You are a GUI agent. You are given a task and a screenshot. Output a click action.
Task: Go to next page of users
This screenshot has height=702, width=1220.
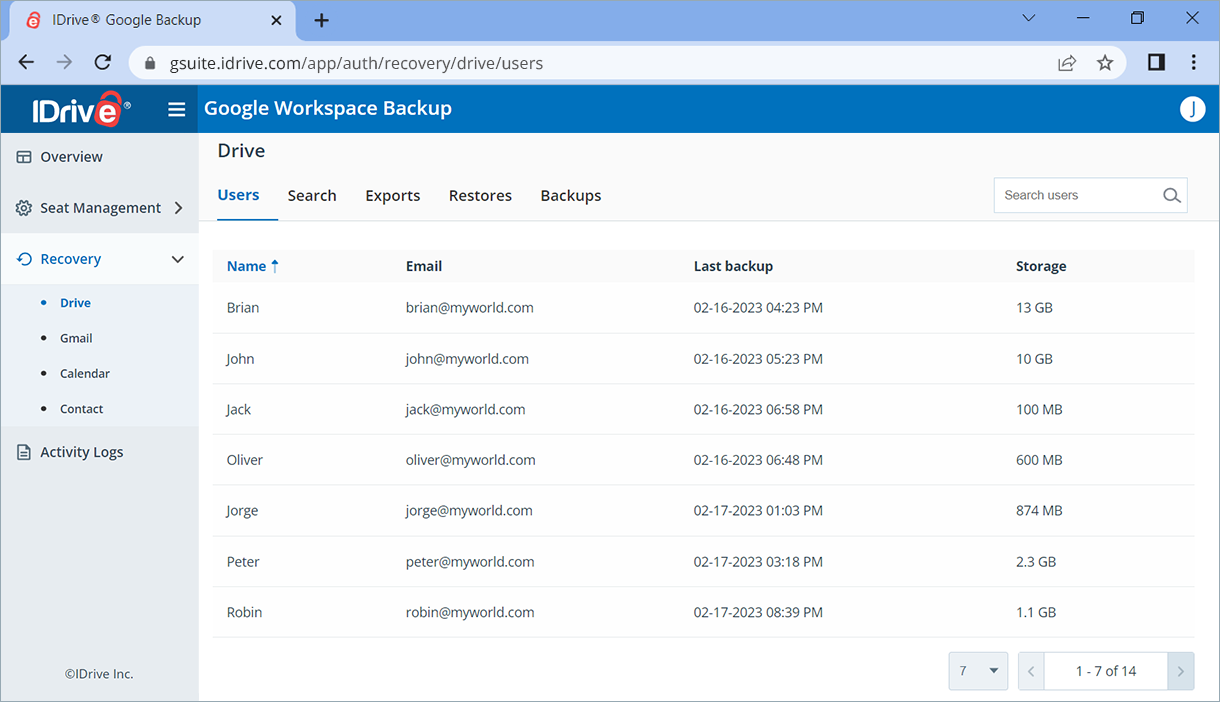coord(1181,671)
